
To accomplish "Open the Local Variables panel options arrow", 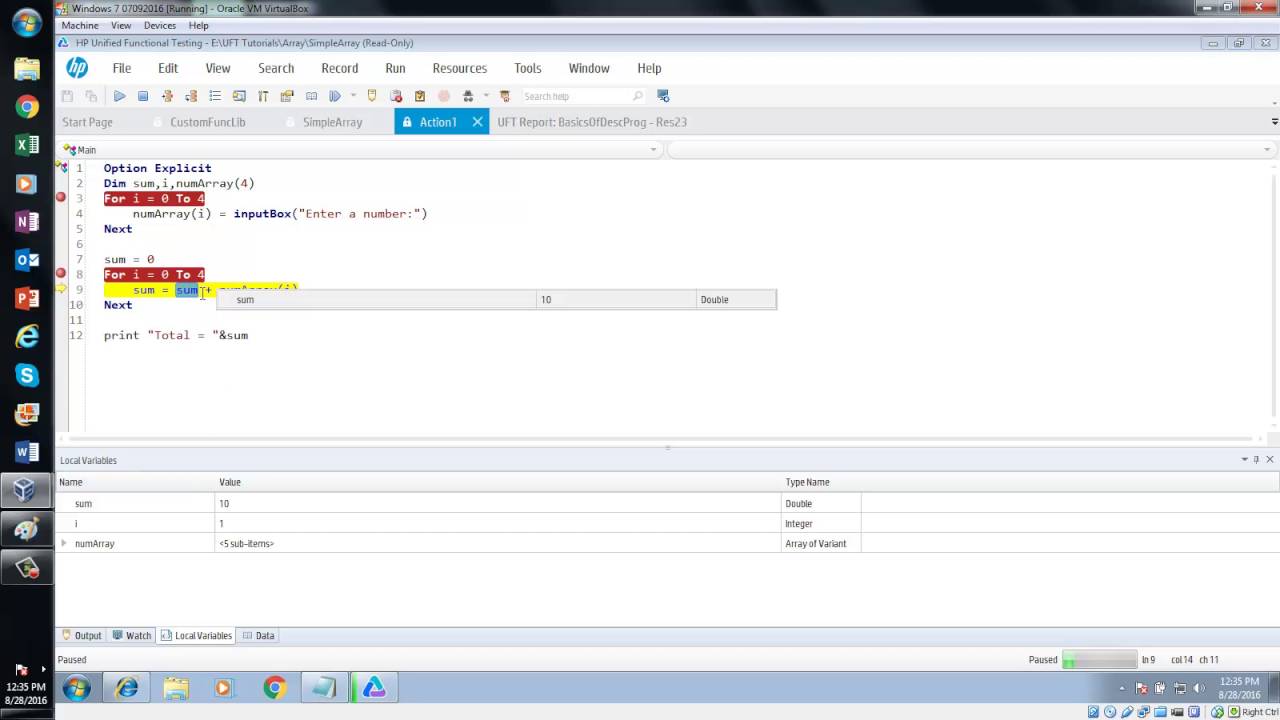I will pos(1244,460).
